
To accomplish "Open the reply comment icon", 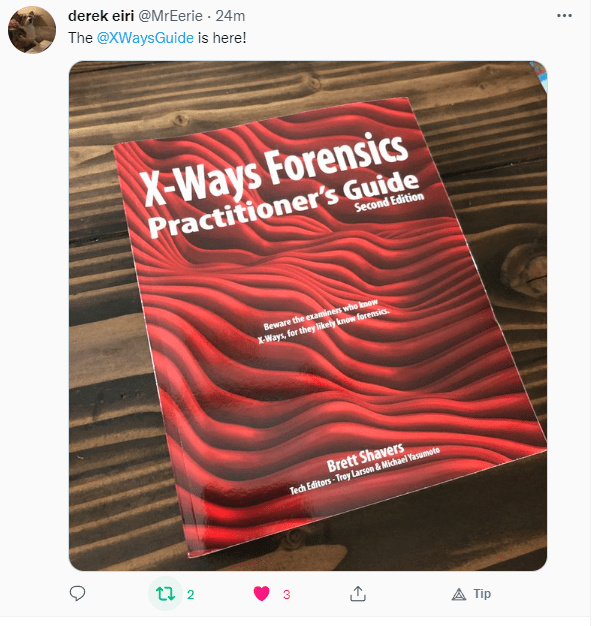I will point(77,593).
